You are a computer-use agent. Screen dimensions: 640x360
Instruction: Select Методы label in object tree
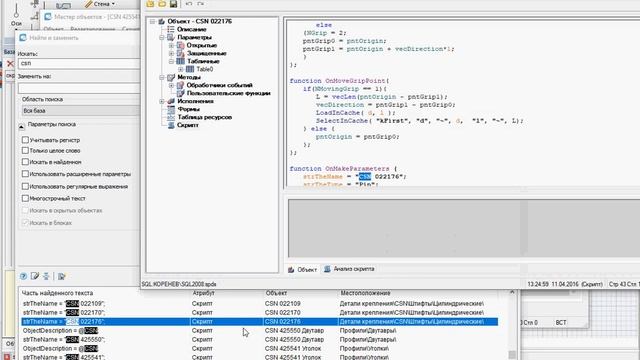point(189,77)
